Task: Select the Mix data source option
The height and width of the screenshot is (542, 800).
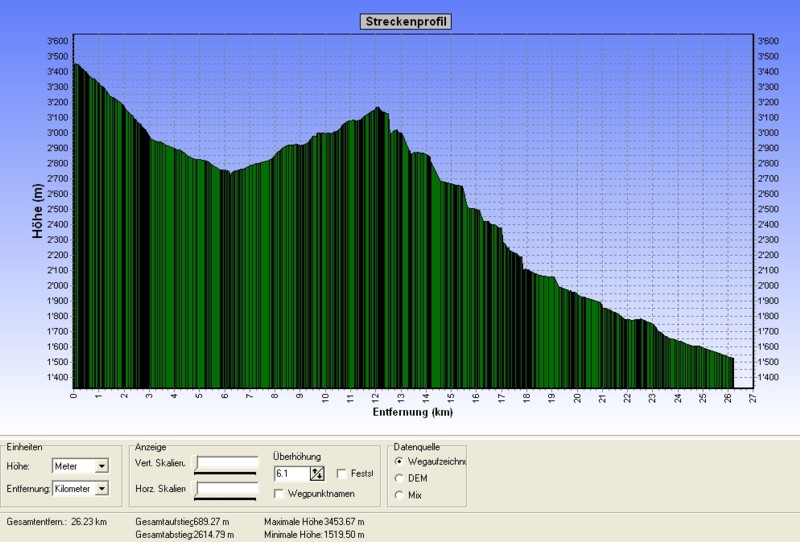Action: point(401,494)
